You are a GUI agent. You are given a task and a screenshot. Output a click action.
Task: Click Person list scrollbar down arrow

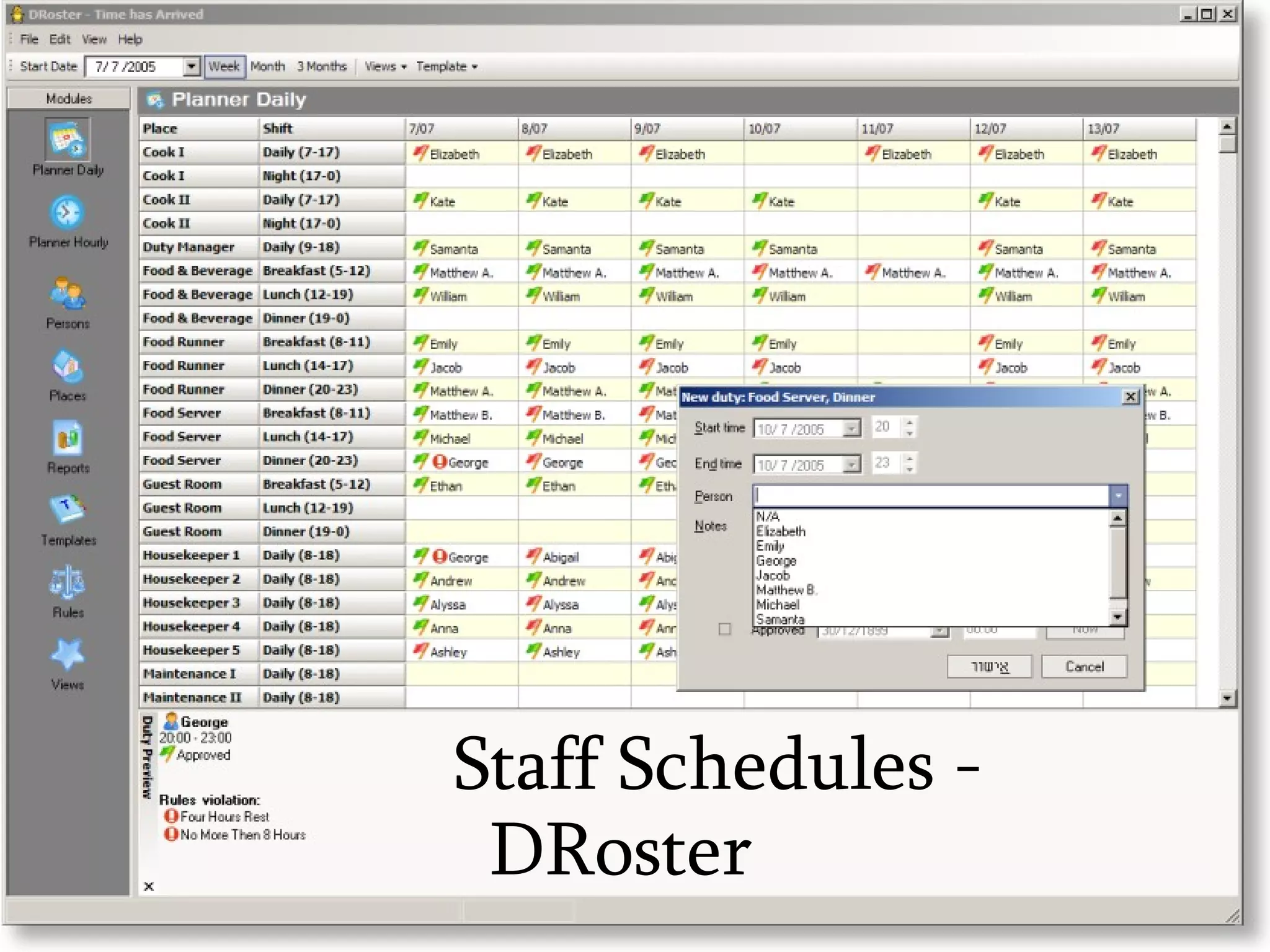[1117, 617]
